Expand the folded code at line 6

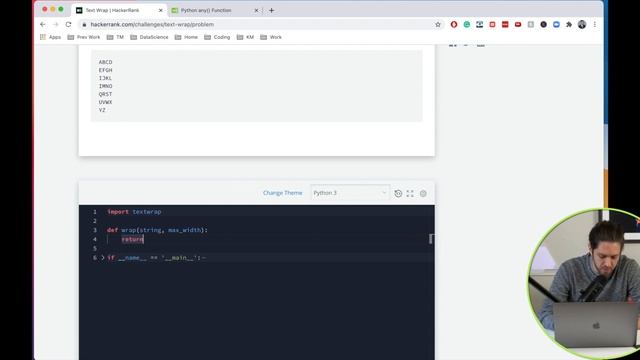coord(103,258)
